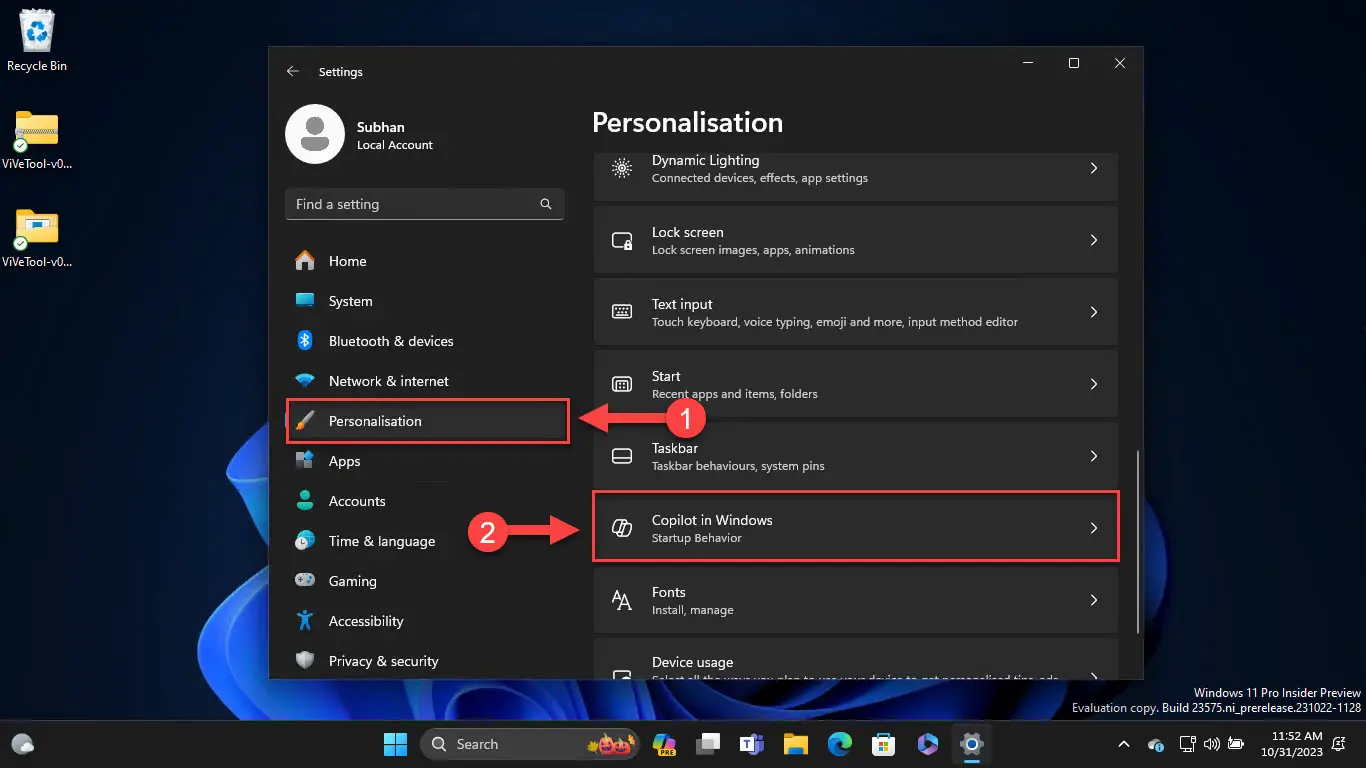This screenshot has width=1366, height=768.
Task: Open Privacy & security settings
Action: coord(426,661)
